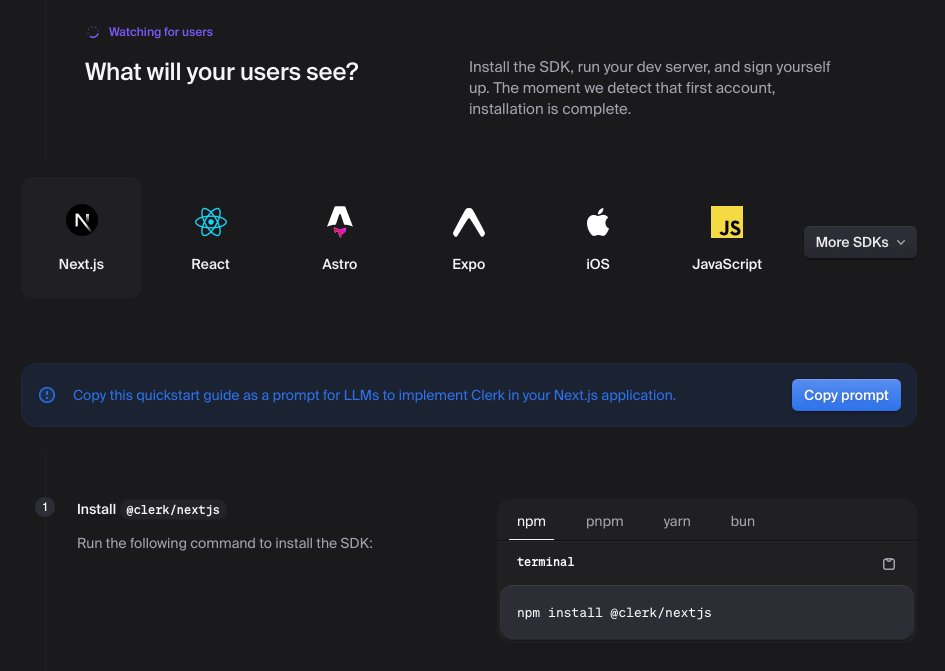Click the Watching for users spinner icon
Viewport: 945px width, 671px height.
click(x=93, y=32)
